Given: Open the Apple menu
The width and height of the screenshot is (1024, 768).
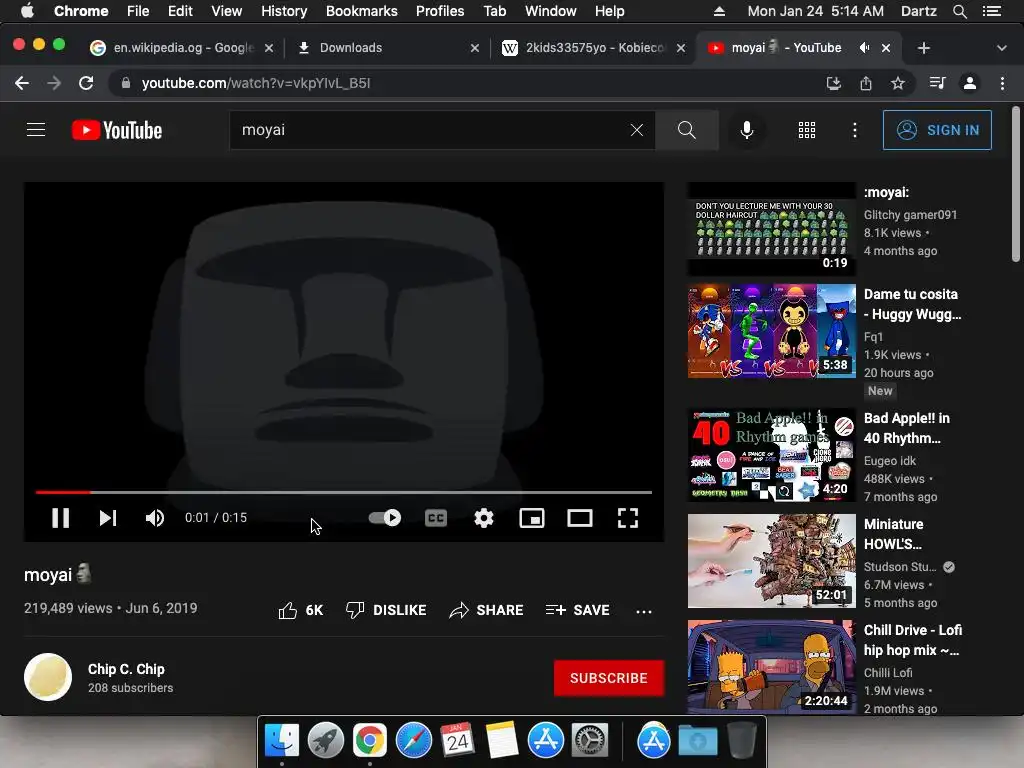Looking at the screenshot, I should click(x=27, y=11).
